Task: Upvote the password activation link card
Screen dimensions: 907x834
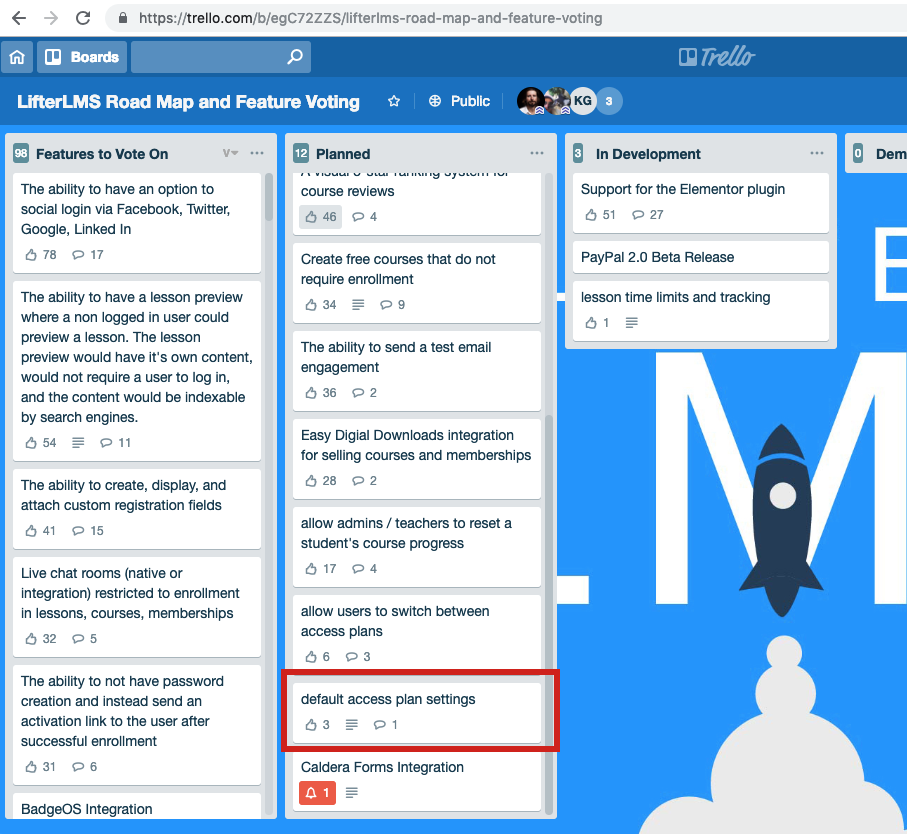Action: pos(40,766)
